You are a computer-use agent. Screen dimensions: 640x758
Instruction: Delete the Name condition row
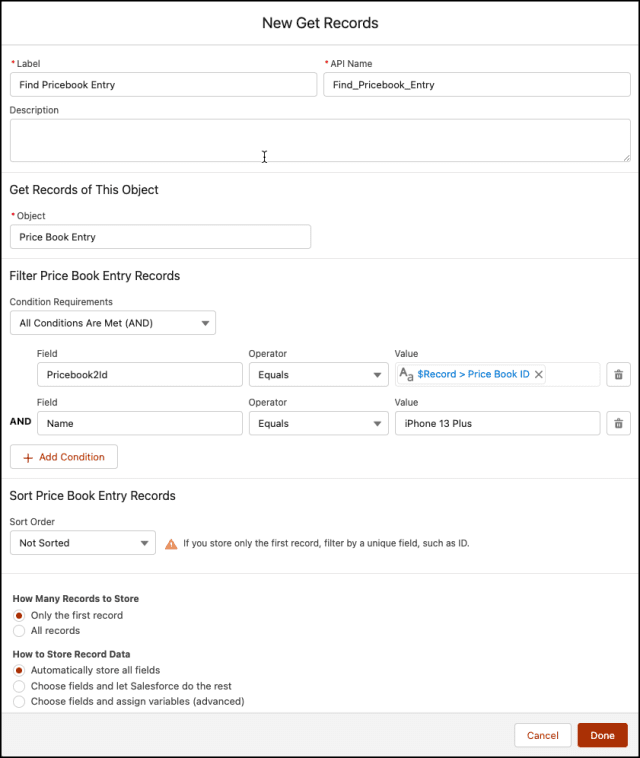[x=618, y=423]
